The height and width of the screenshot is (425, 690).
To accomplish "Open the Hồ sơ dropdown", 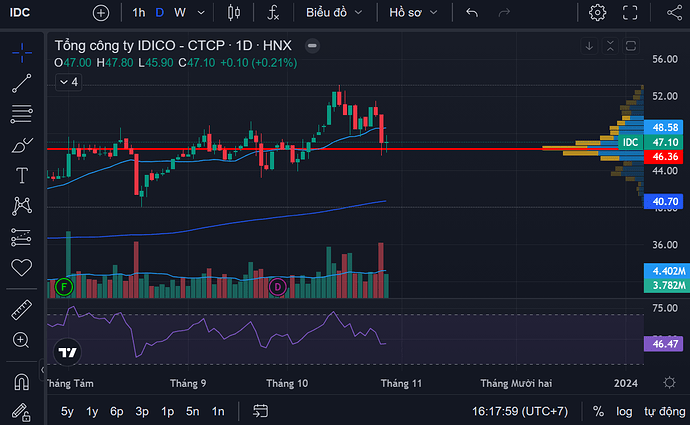I will coord(413,13).
